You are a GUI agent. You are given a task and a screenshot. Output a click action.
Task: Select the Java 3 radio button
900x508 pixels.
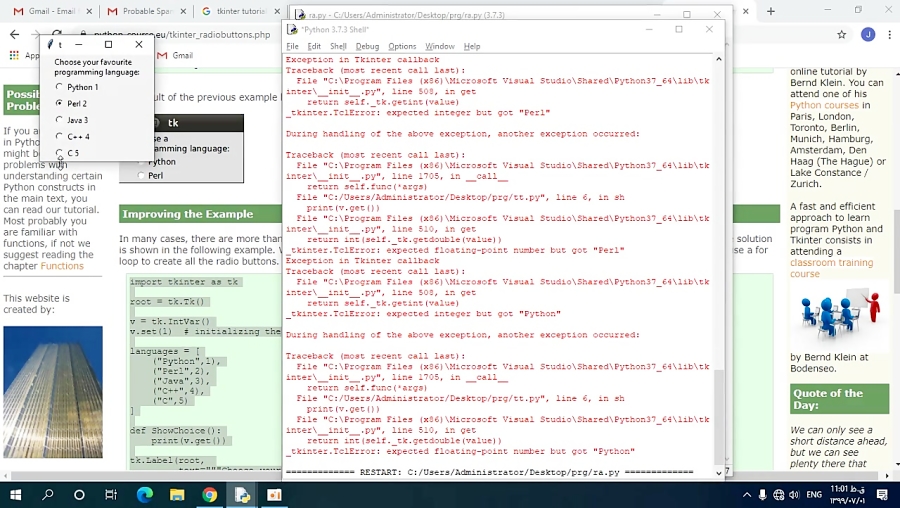[59, 120]
